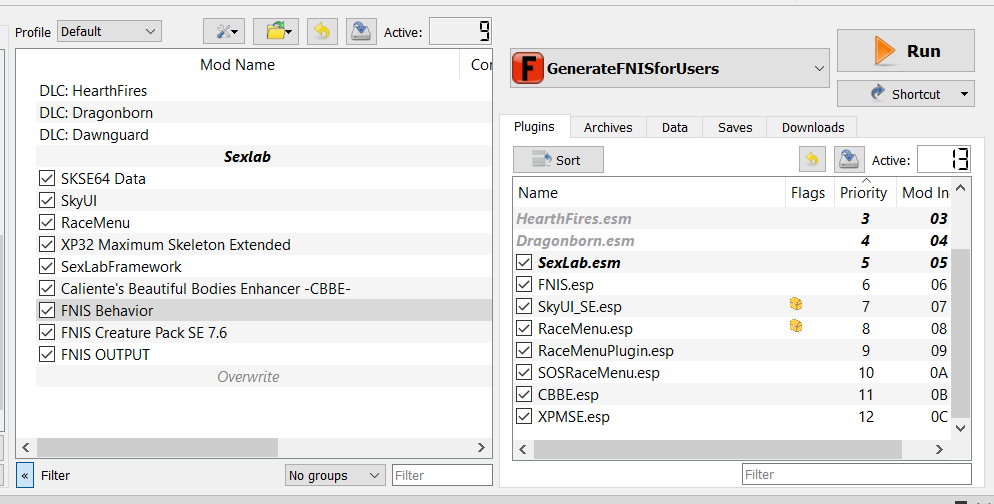Open the Data tab
Image resolution: width=994 pixels, height=504 pixels.
674,127
